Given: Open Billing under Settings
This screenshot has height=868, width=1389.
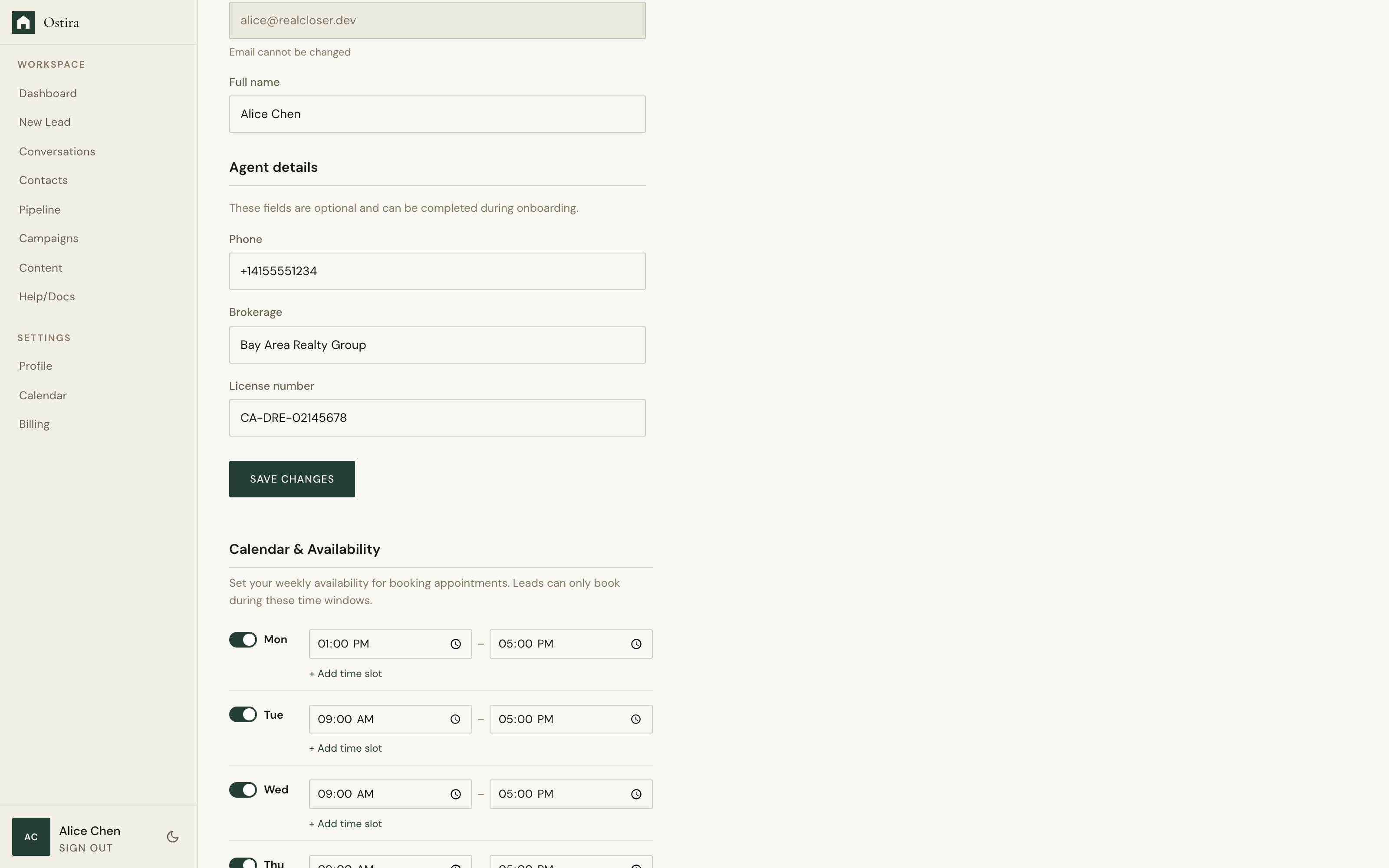Looking at the screenshot, I should [x=34, y=424].
